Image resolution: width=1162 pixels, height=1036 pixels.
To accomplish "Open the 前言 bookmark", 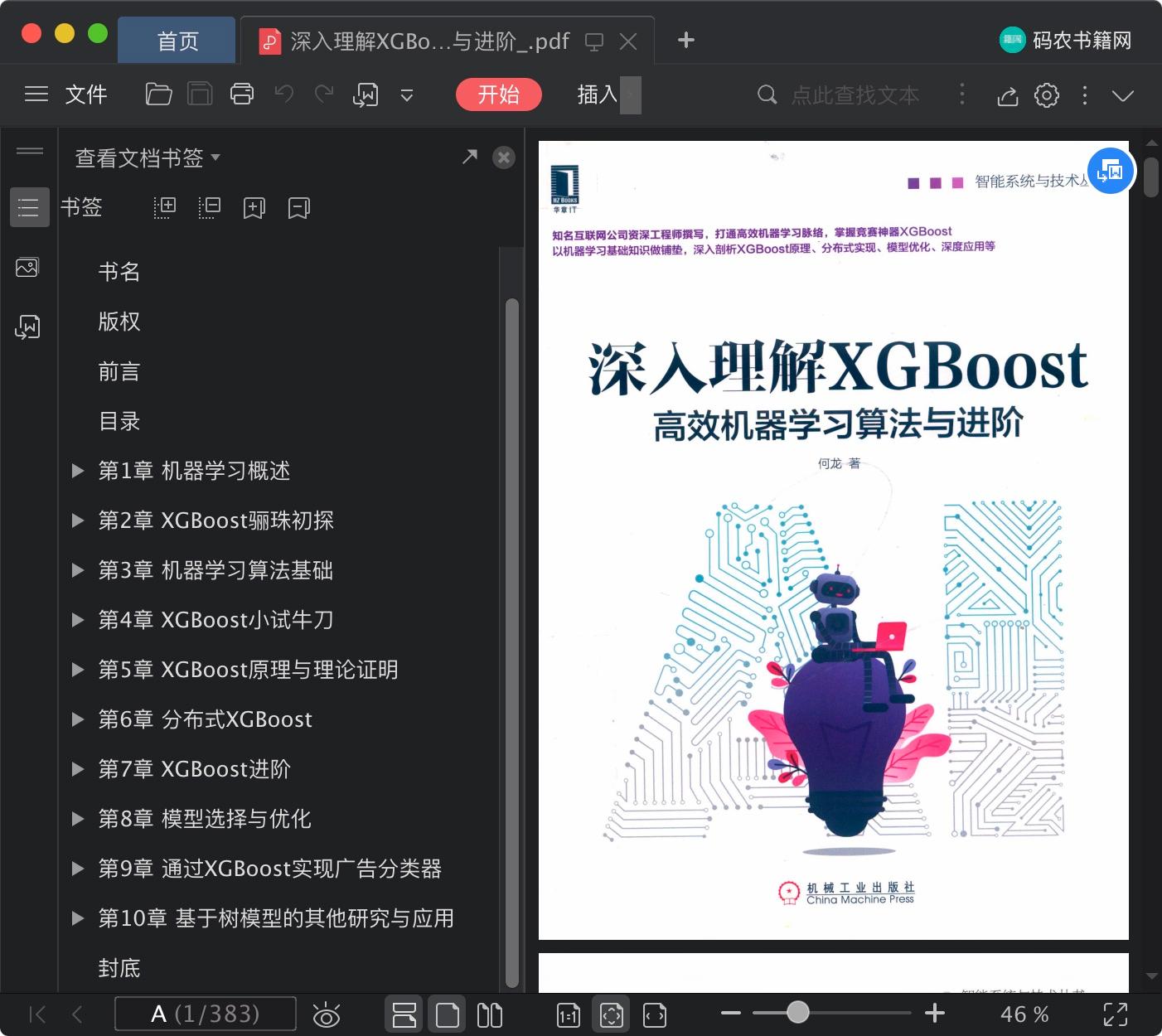I will [119, 371].
